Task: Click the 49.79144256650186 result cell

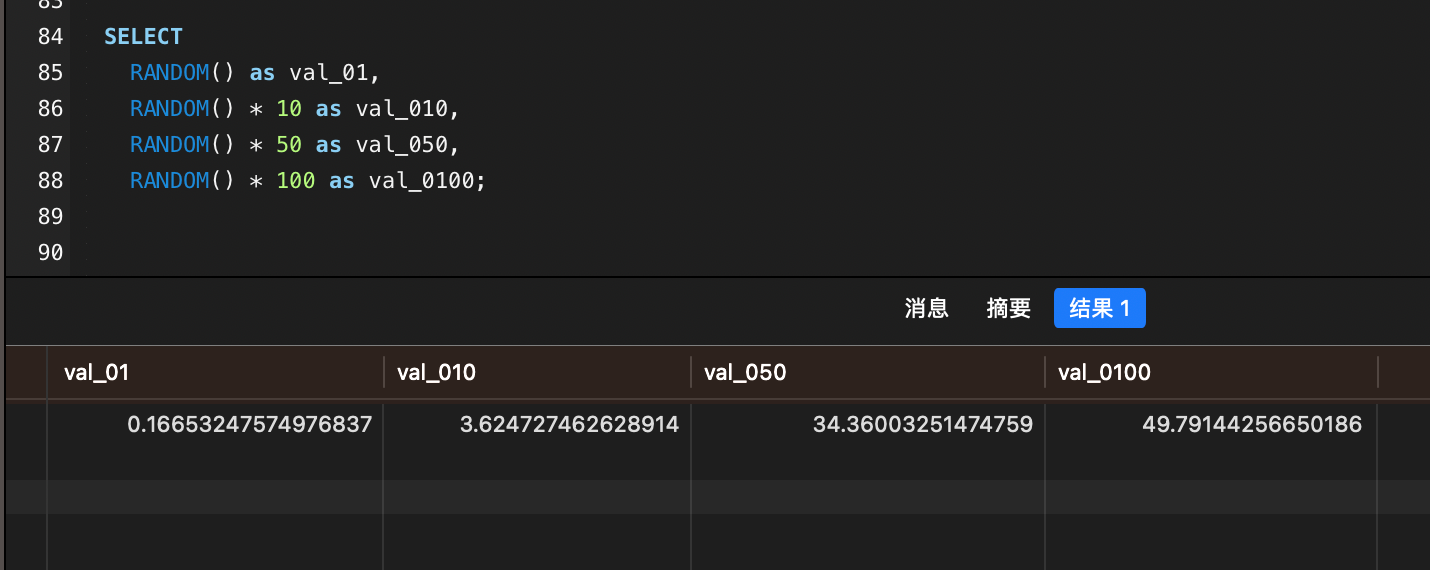Action: [x=1251, y=425]
